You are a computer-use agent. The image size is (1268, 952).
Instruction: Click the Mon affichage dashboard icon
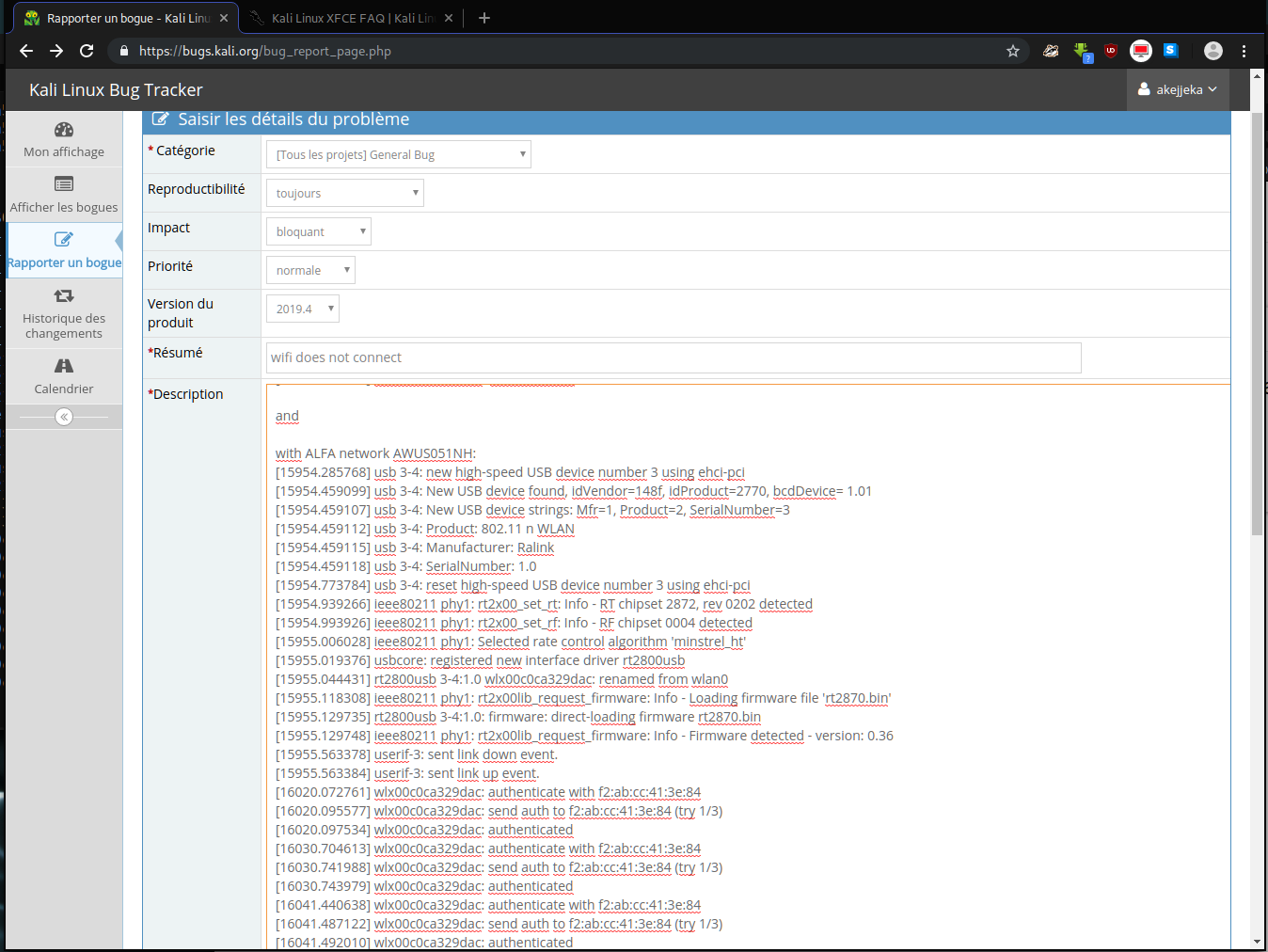[x=64, y=130]
